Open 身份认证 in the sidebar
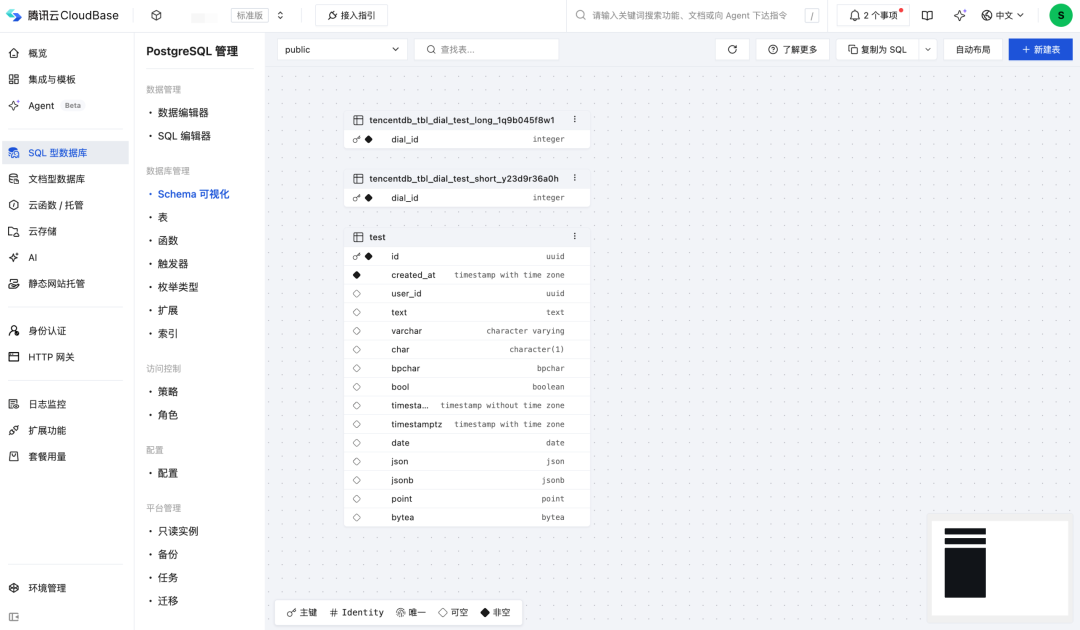 (x=65, y=331)
